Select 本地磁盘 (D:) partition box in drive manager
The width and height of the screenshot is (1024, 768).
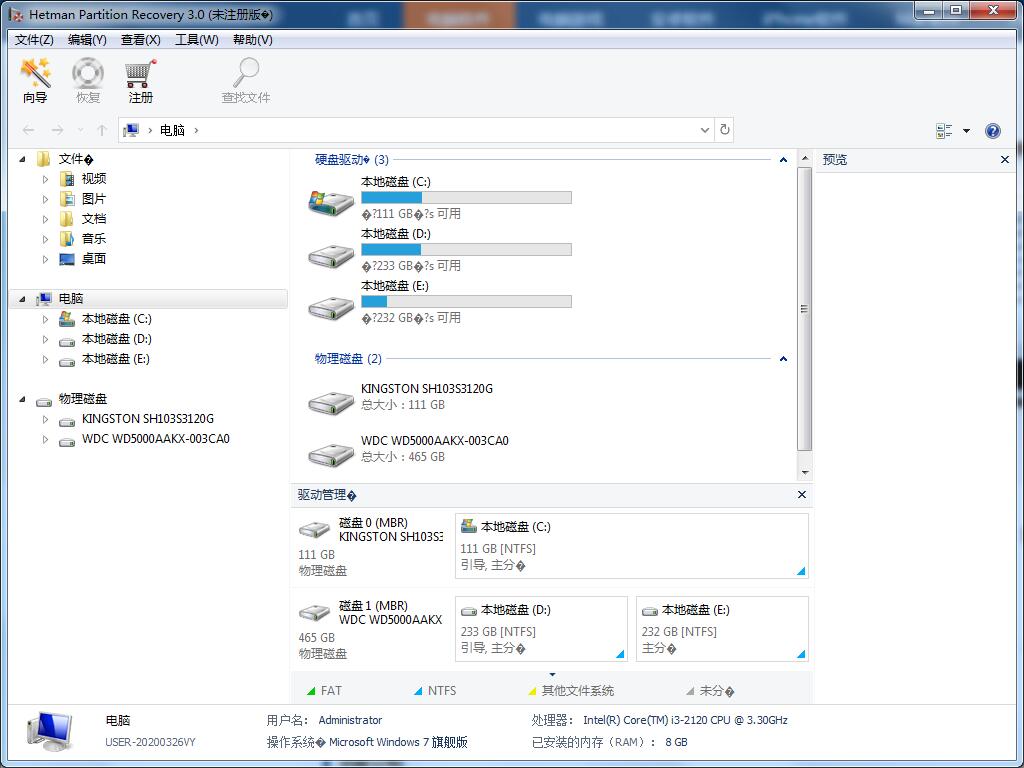[541, 629]
